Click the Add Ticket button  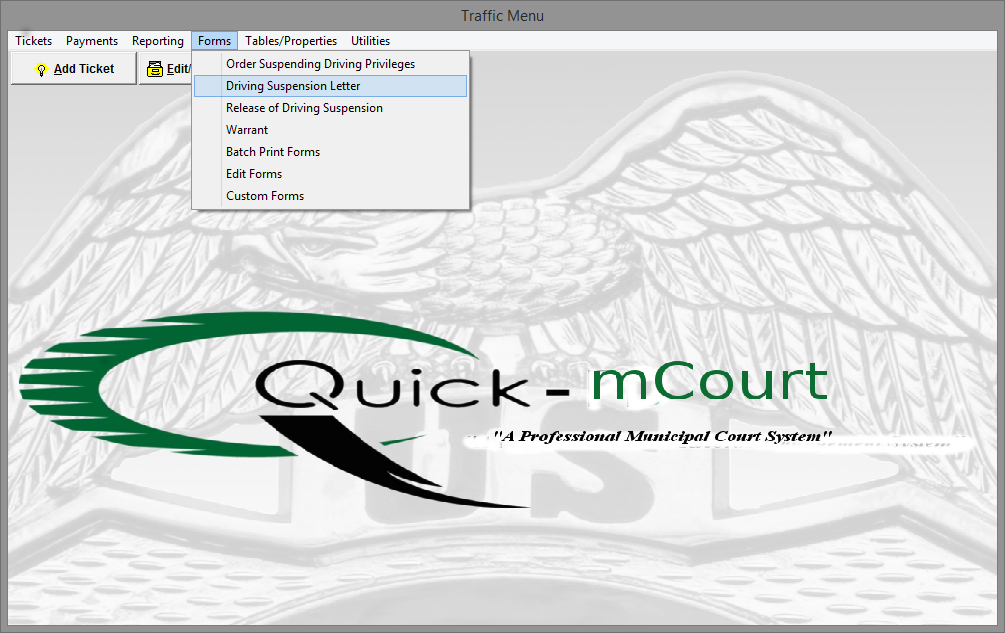tap(74, 69)
